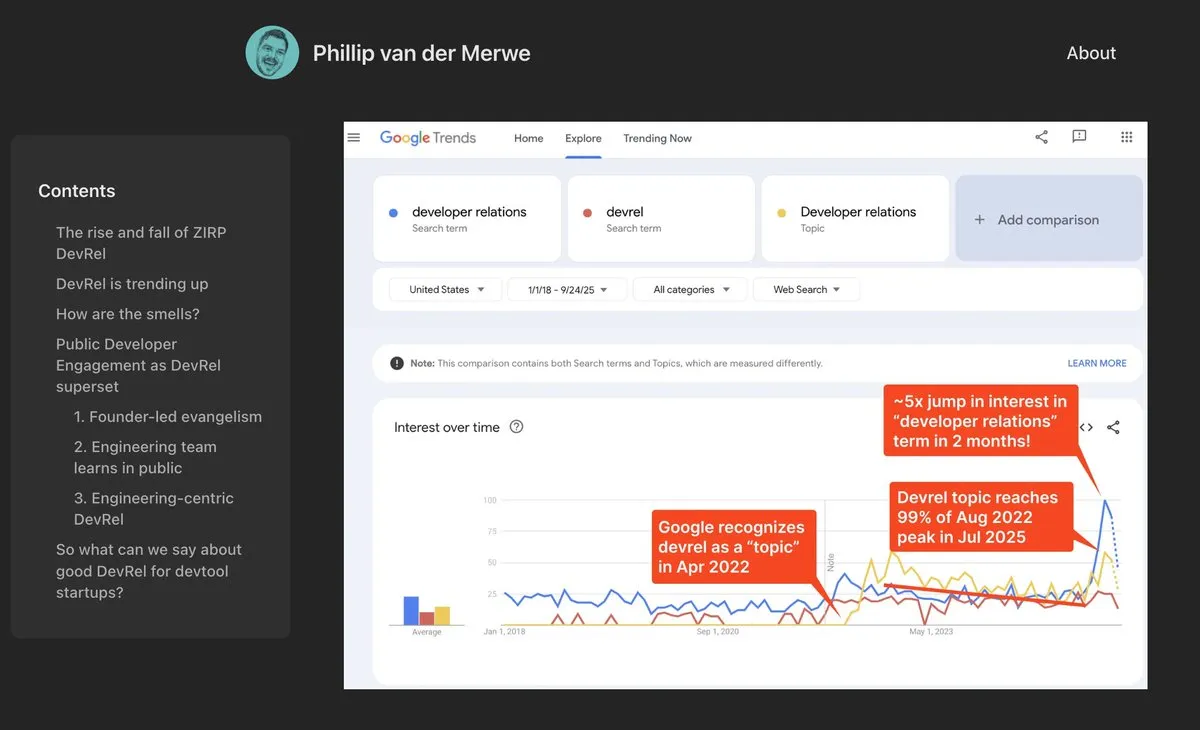The image size is (1200, 730).
Task: Expand the United States region dropdown
Action: [x=446, y=290]
